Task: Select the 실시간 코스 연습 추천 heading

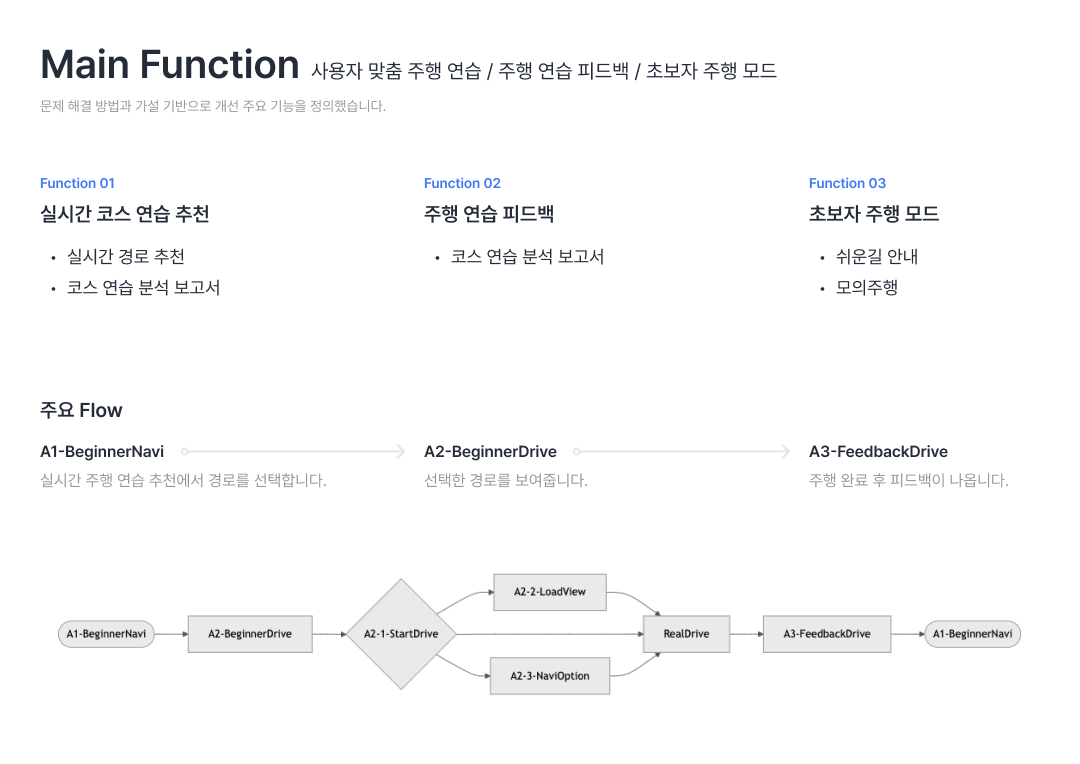Action: tap(125, 214)
